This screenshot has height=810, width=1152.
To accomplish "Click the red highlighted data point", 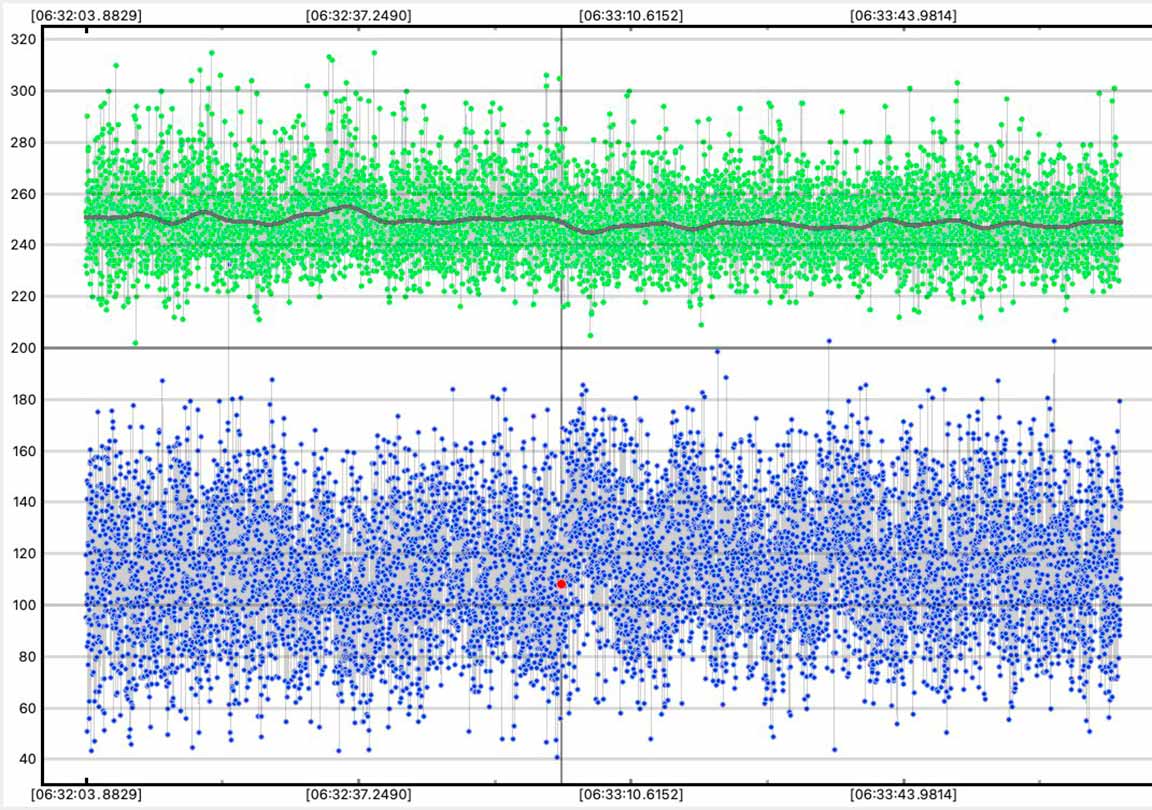I will tap(562, 583).
